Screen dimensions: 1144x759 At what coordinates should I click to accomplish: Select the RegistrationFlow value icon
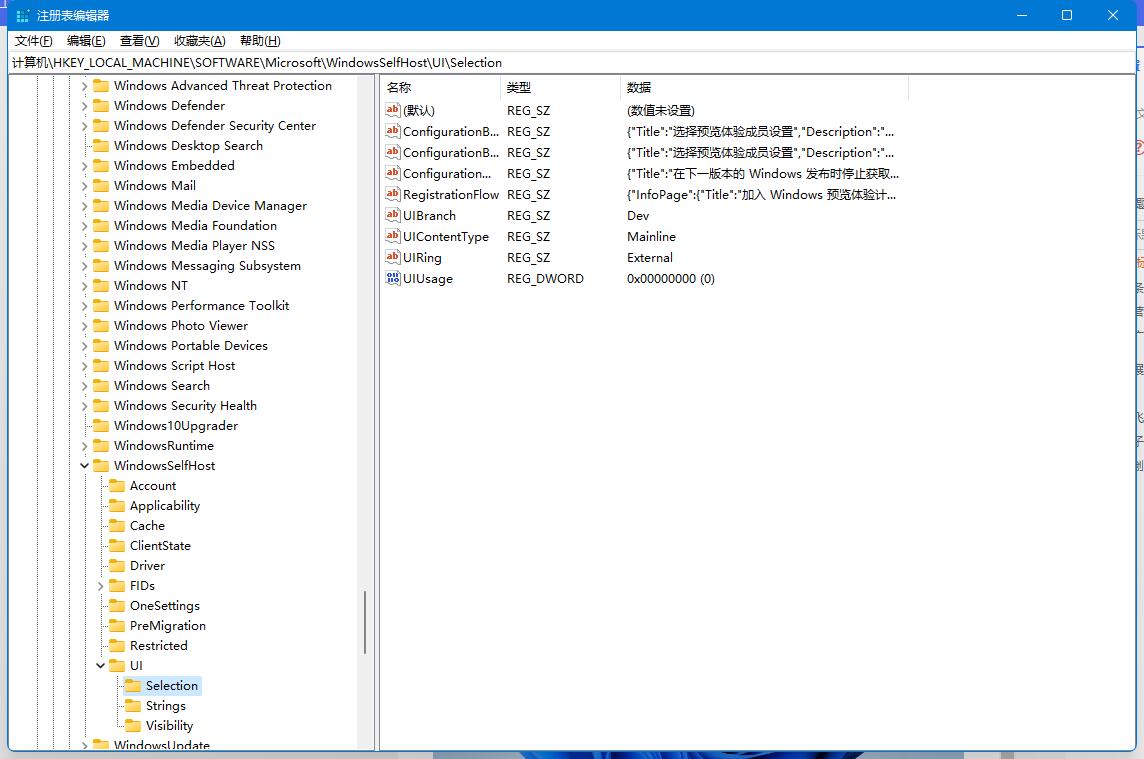click(x=393, y=194)
